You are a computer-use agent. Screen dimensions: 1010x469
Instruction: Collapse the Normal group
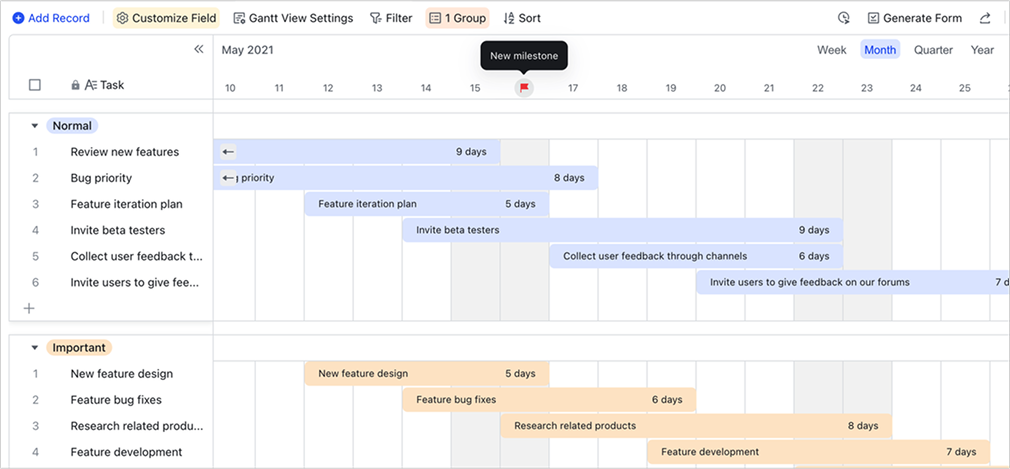click(35, 126)
